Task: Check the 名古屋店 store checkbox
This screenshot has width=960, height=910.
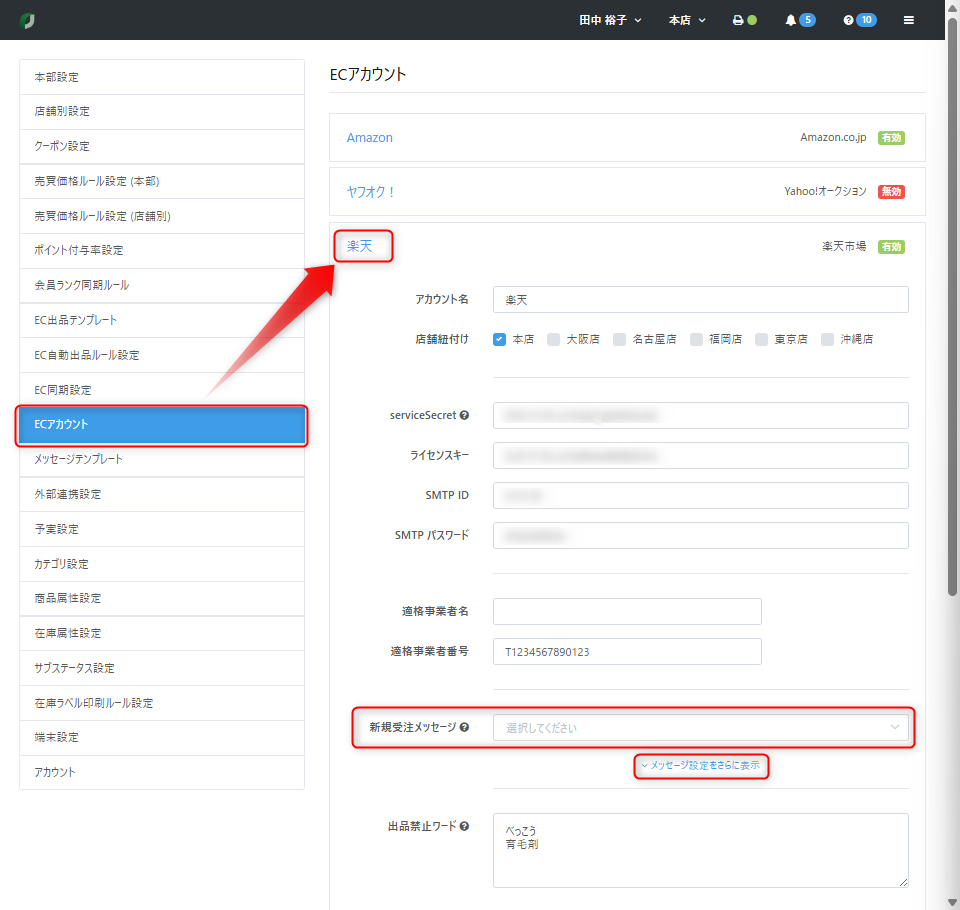Action: (x=620, y=339)
